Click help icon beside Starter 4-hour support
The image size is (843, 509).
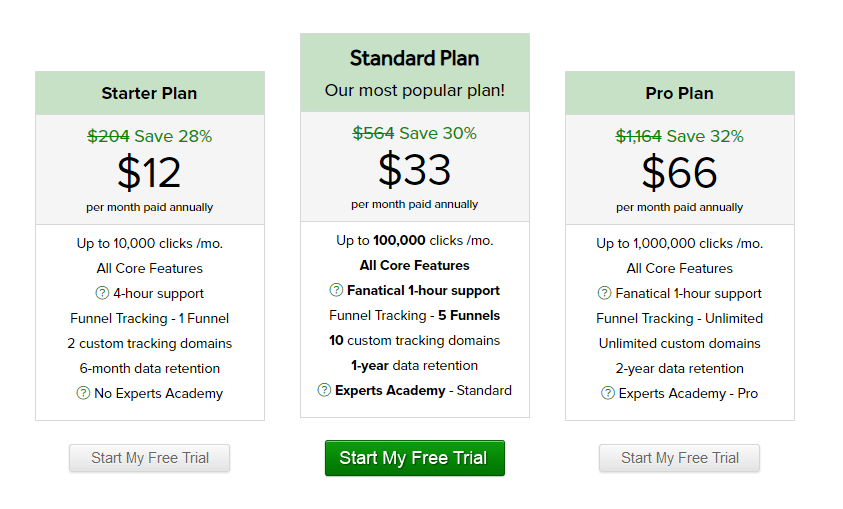click(x=102, y=293)
